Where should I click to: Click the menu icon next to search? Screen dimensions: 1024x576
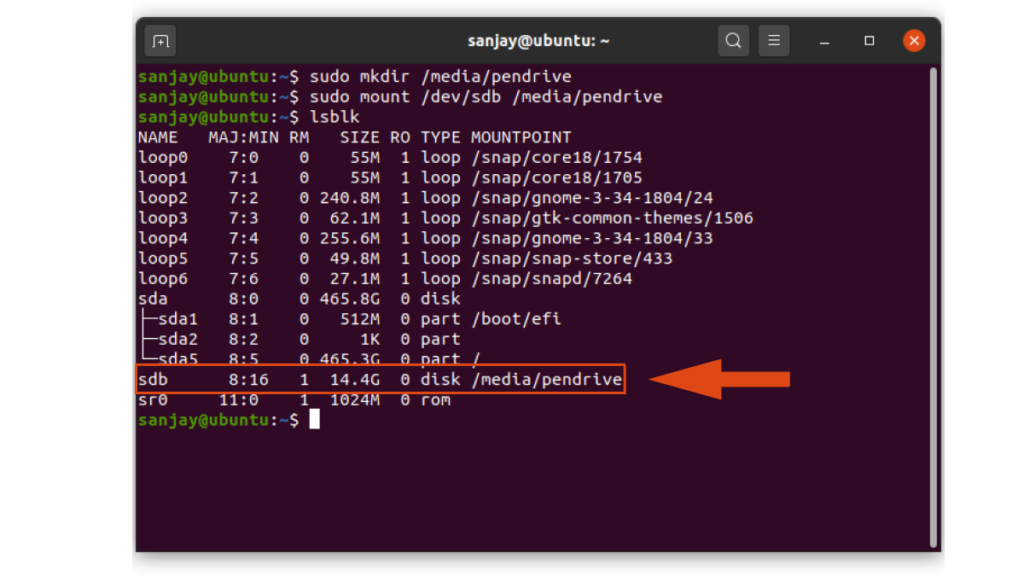tap(775, 40)
